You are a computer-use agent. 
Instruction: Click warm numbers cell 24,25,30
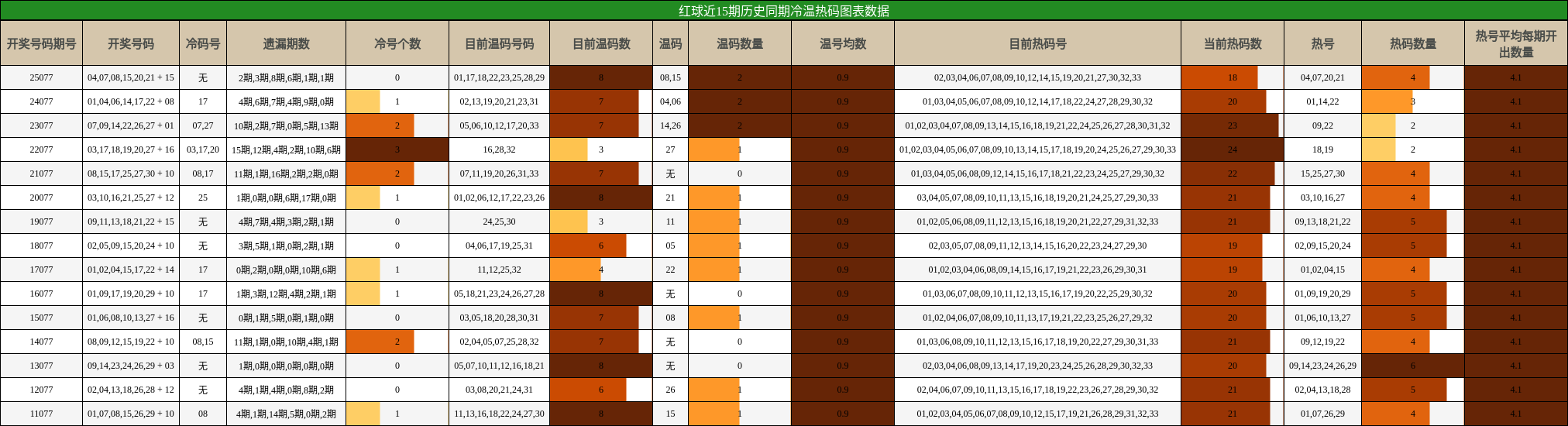pyautogui.click(x=499, y=222)
